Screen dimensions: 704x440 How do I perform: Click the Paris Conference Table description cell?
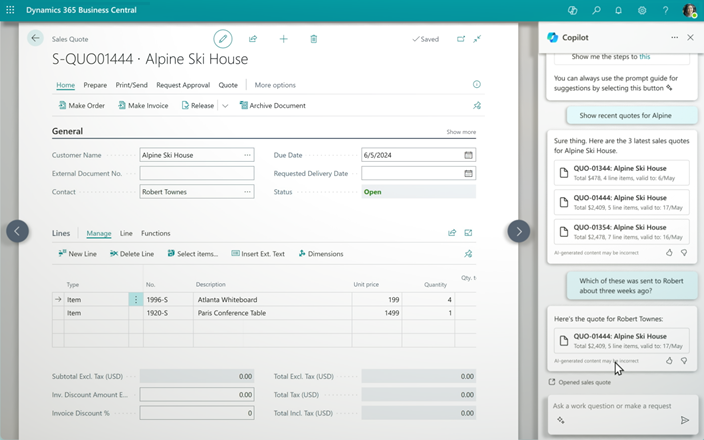(273, 313)
